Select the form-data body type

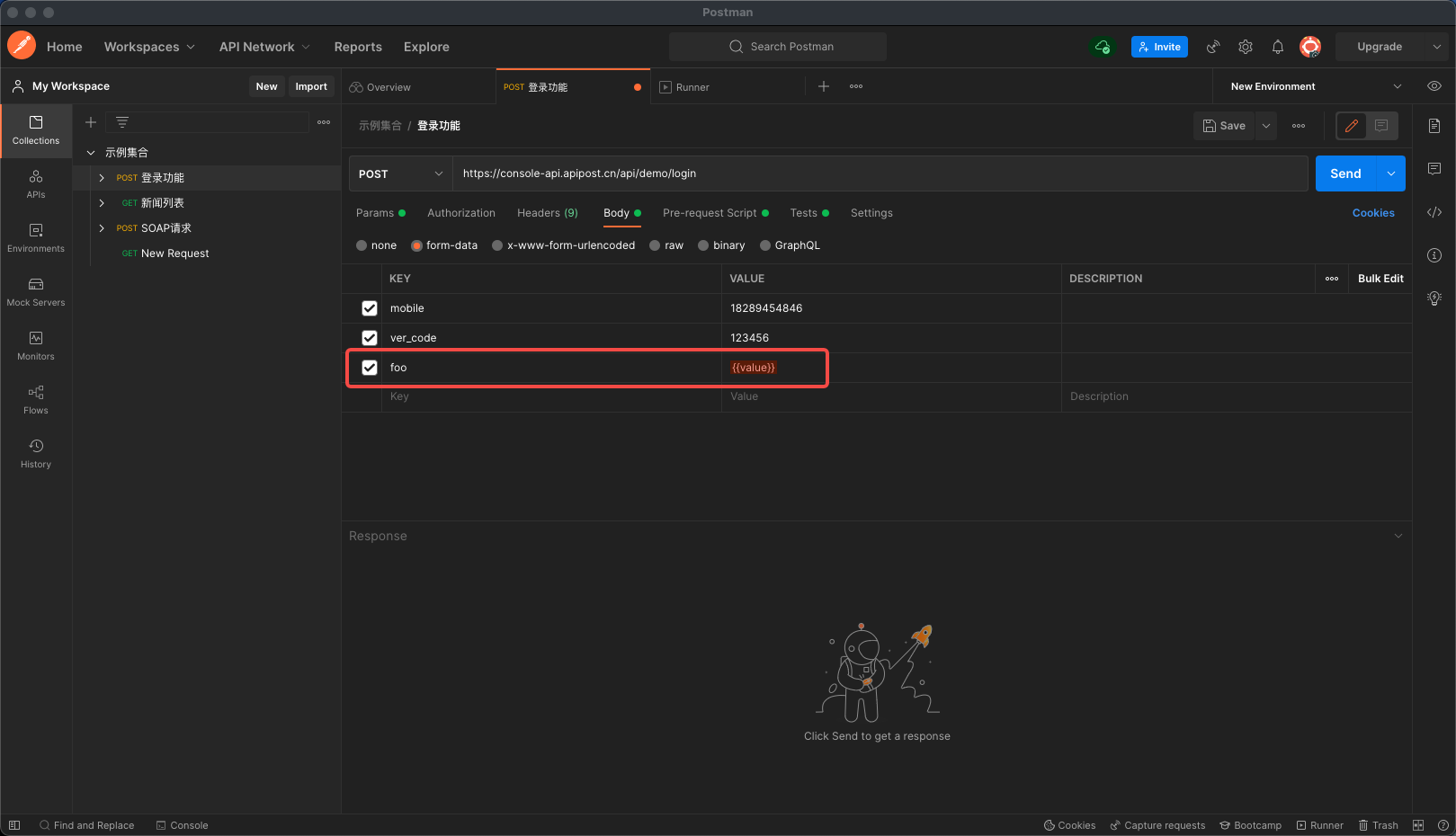point(417,245)
